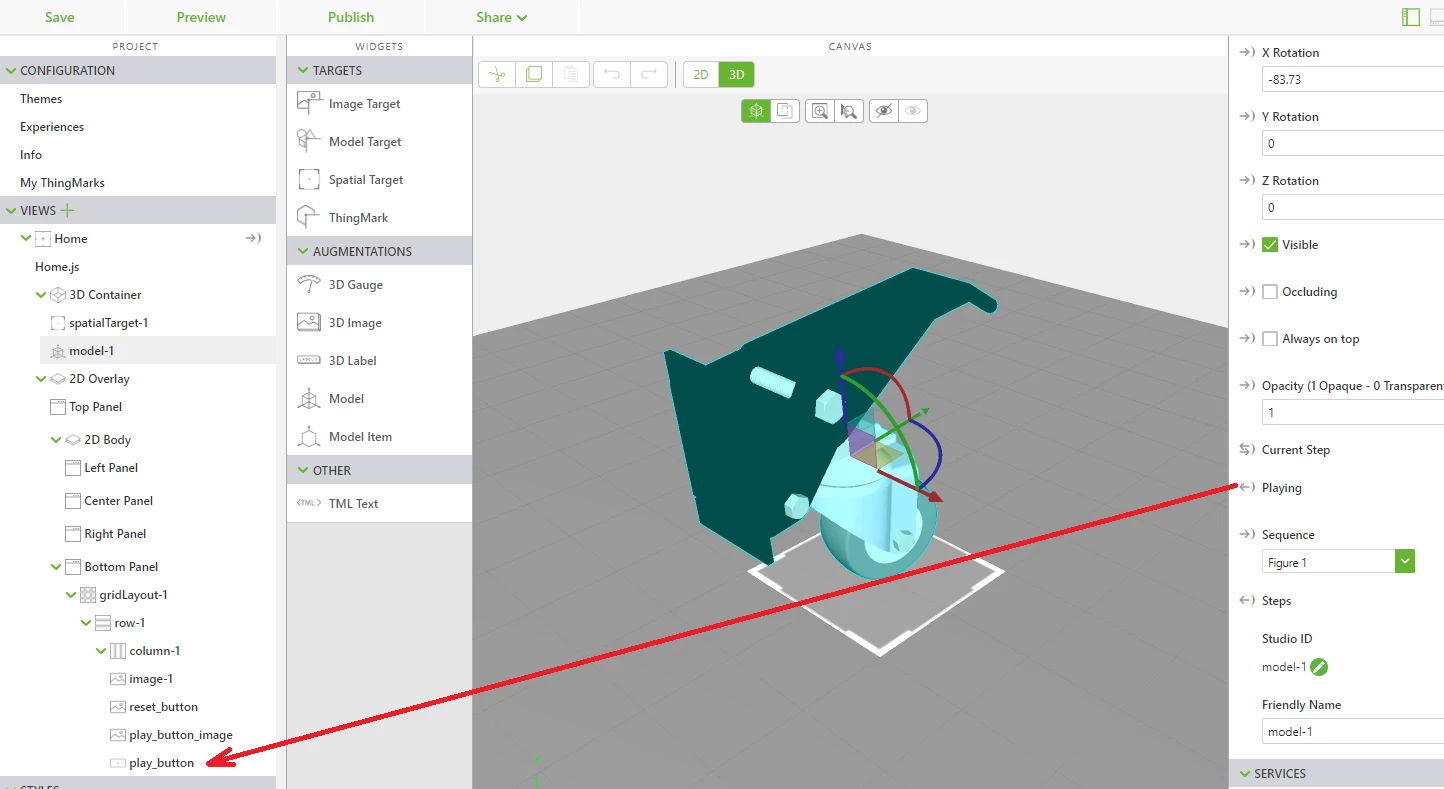Click the greyed eye show-all icon
1444x789 pixels.
(913, 111)
